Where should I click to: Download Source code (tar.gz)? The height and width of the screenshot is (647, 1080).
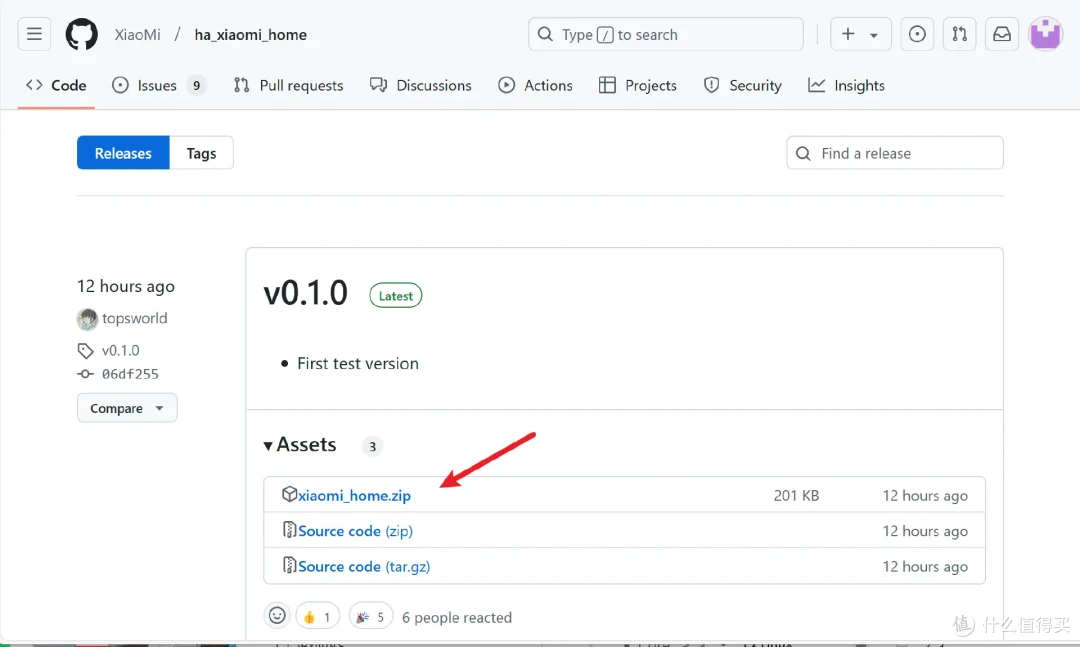[364, 566]
